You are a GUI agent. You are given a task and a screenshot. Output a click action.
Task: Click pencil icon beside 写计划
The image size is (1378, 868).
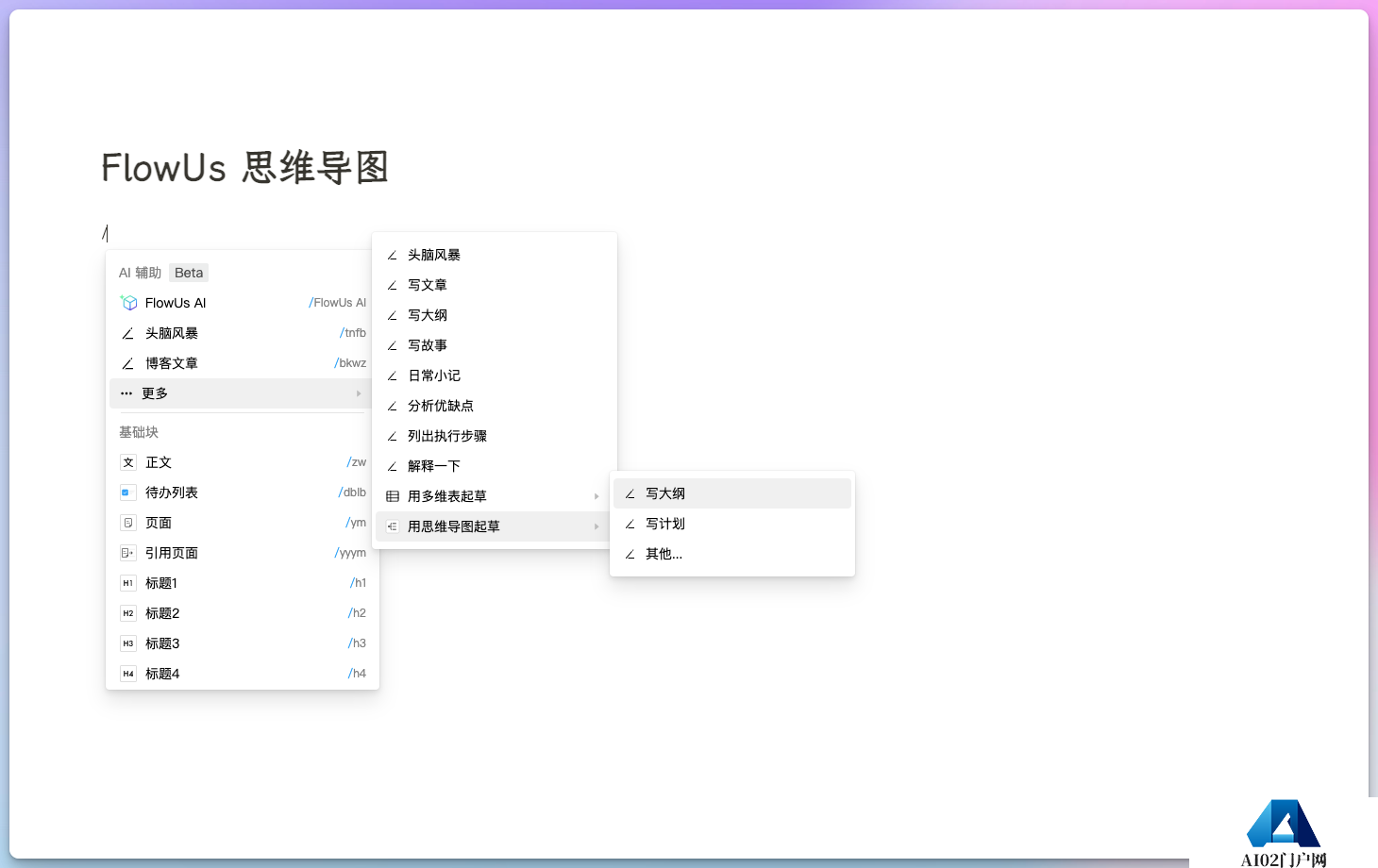(630, 524)
